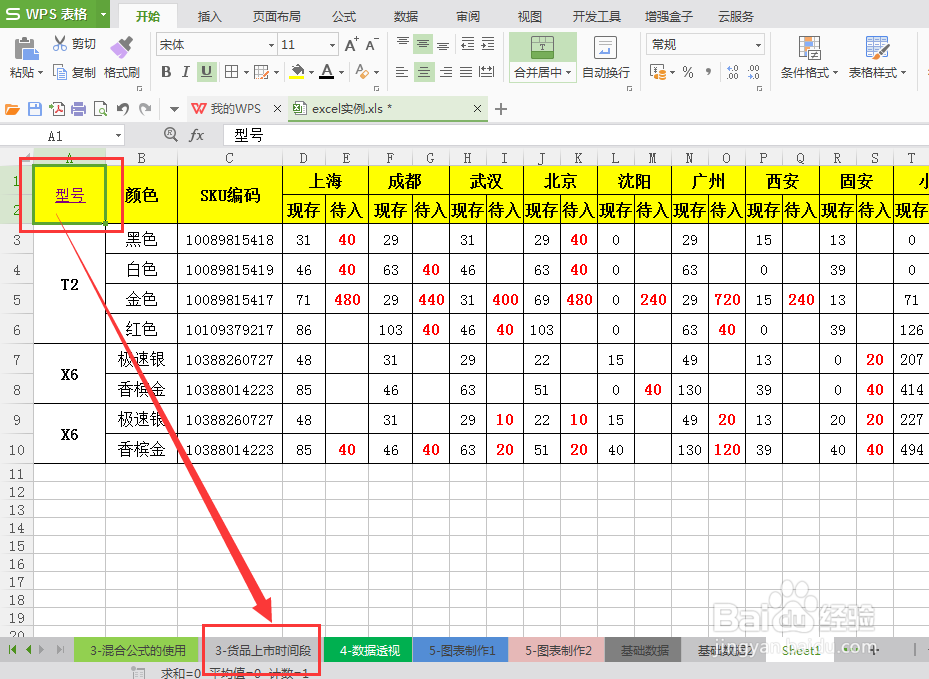The height and width of the screenshot is (679, 929).
Task: Click the justify alignment icon
Action: pos(466,72)
